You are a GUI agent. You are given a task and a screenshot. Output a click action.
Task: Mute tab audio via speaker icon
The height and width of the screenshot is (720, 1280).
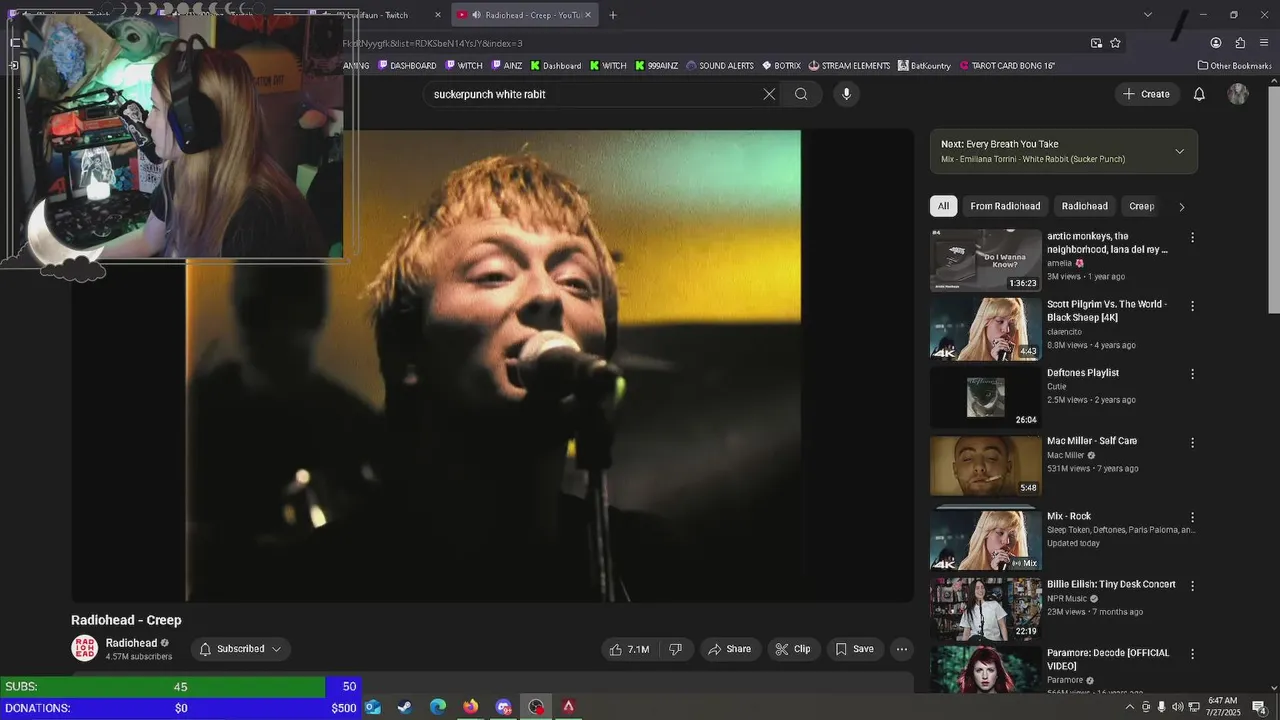[476, 15]
